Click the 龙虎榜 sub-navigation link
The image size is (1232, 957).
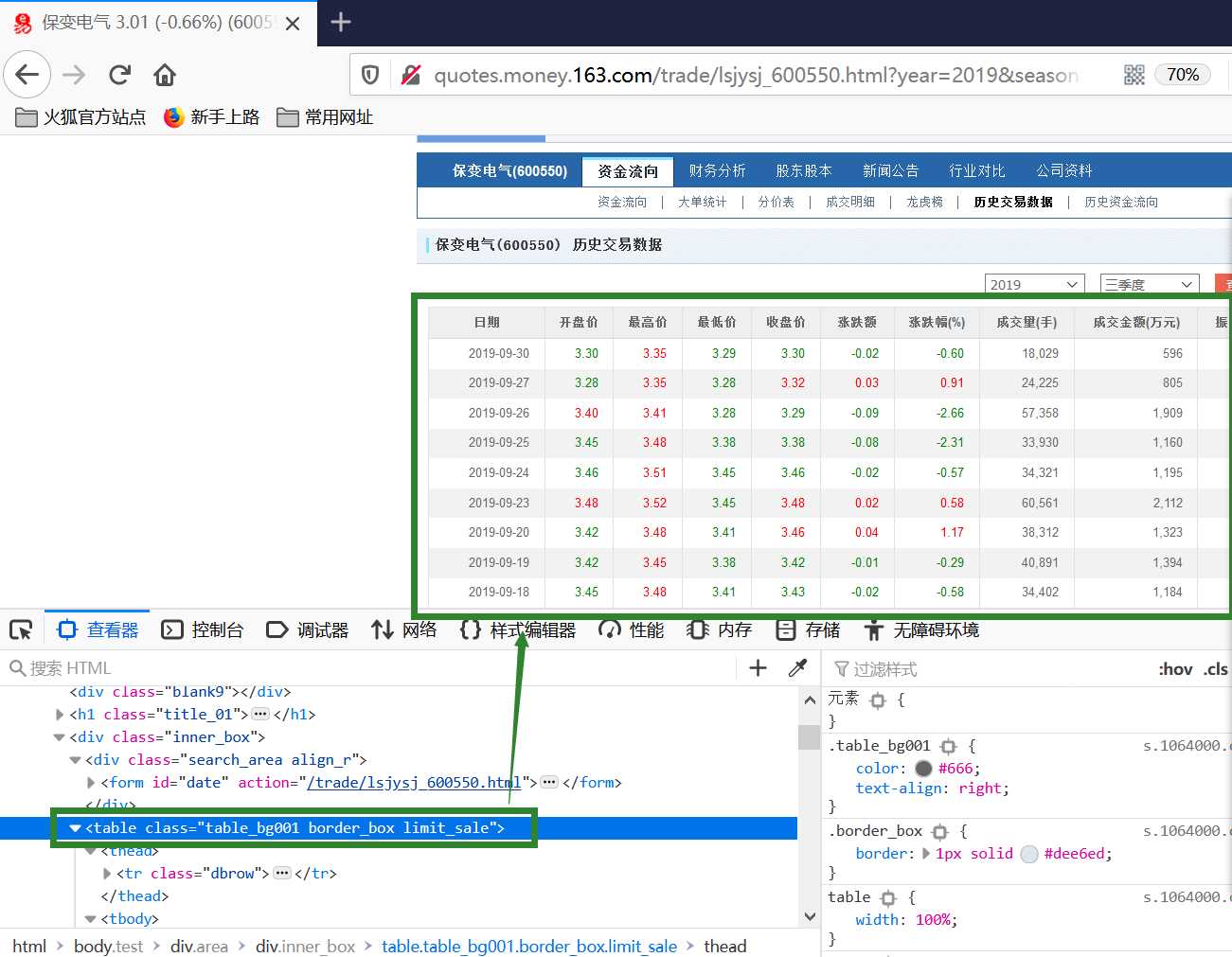(x=924, y=202)
